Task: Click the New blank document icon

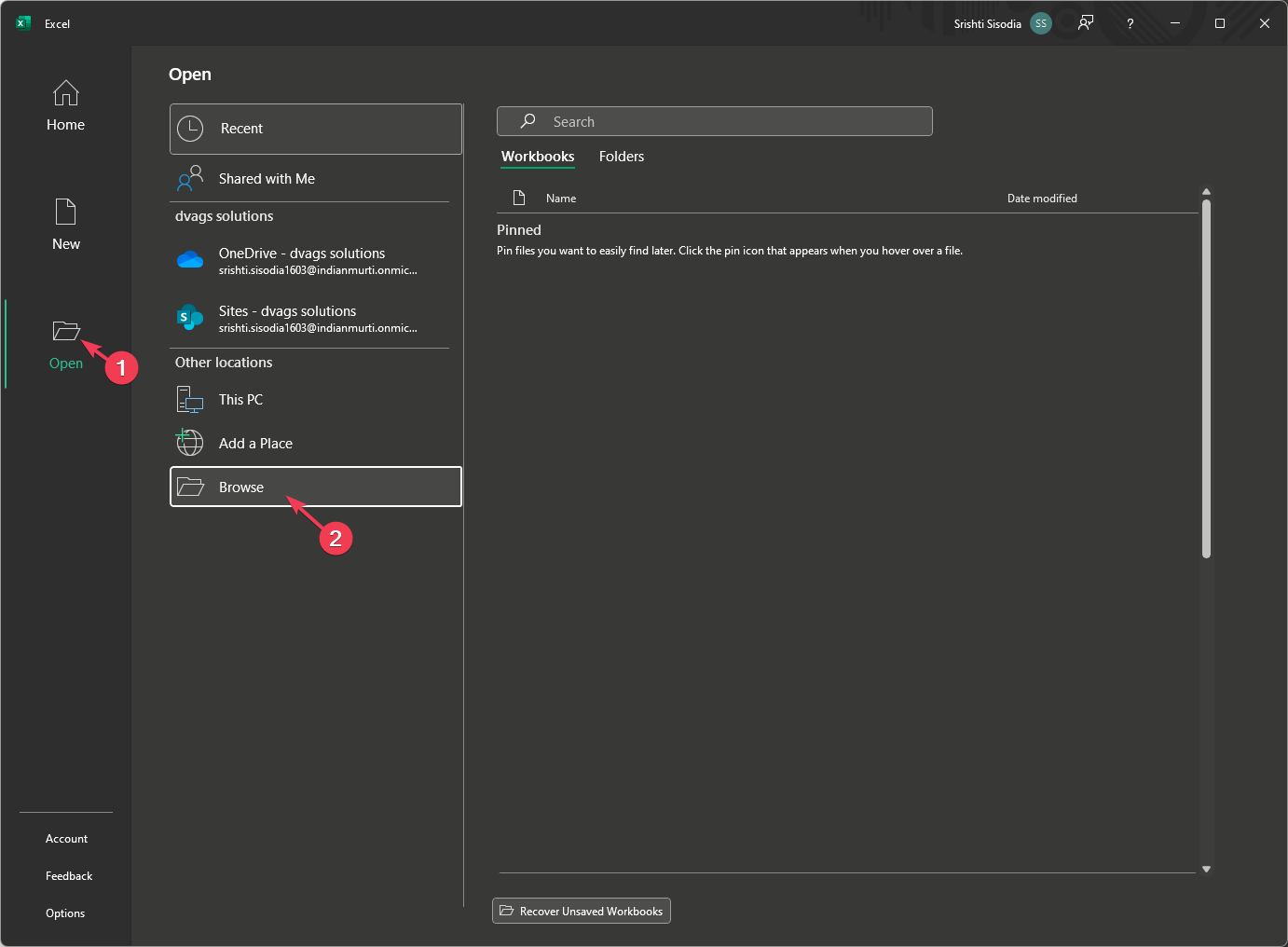Action: pyautogui.click(x=66, y=212)
